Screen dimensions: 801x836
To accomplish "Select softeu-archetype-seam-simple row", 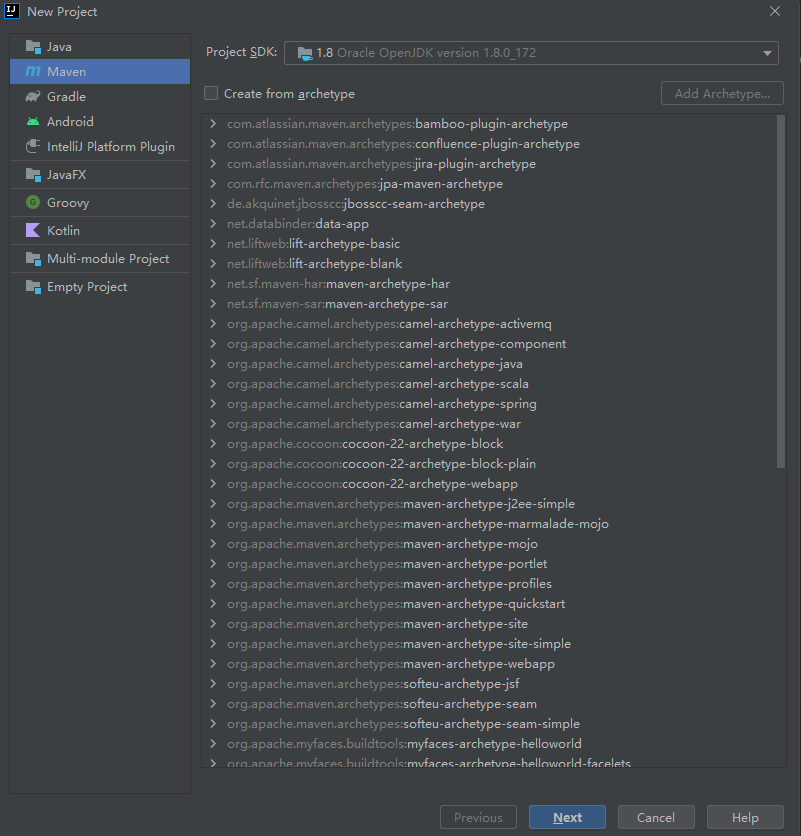I will point(489,724).
